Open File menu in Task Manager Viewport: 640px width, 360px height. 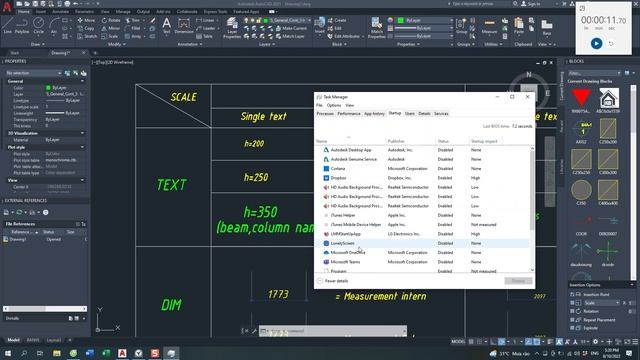click(x=319, y=105)
